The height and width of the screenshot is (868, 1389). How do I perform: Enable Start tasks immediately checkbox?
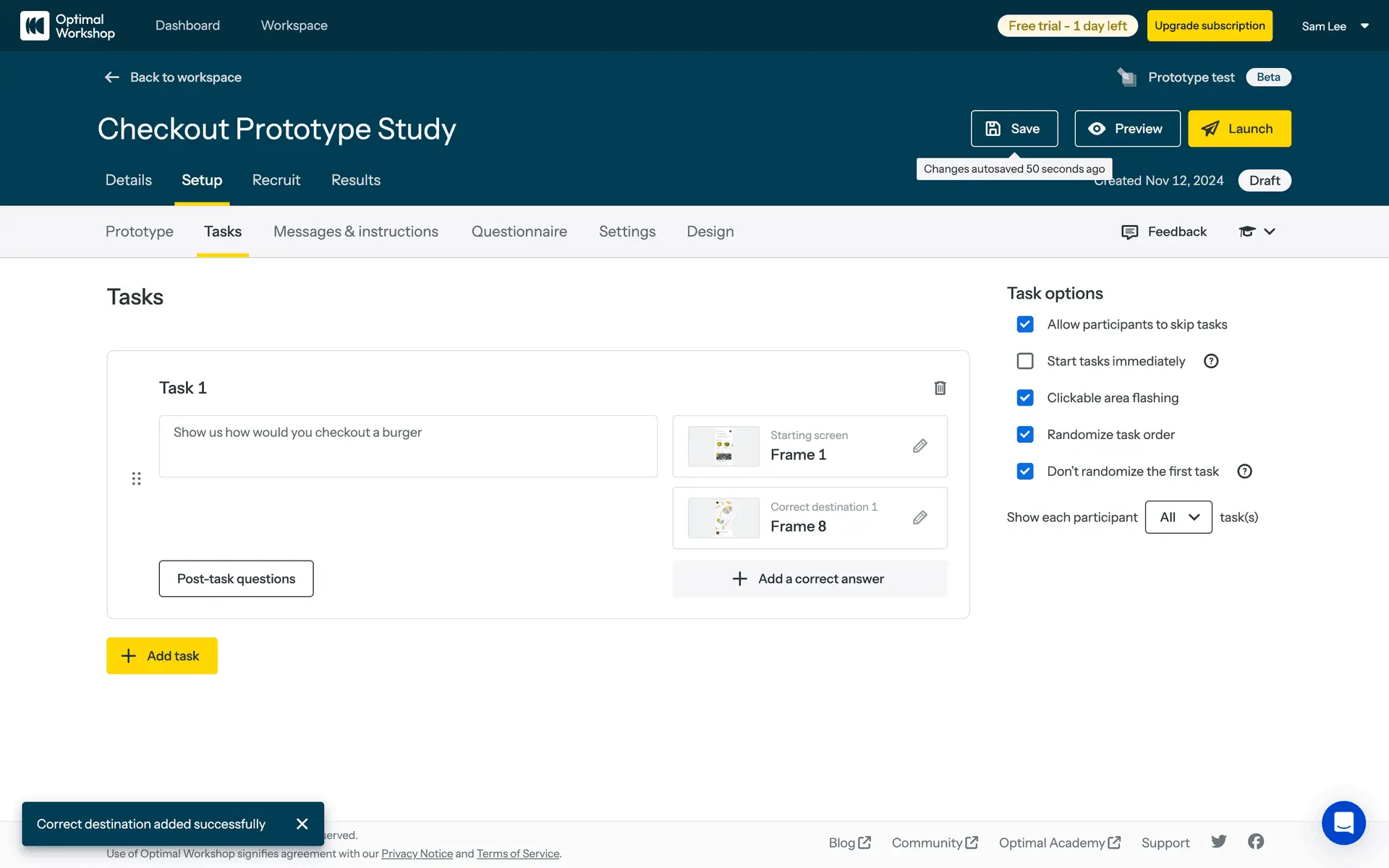pos(1024,361)
